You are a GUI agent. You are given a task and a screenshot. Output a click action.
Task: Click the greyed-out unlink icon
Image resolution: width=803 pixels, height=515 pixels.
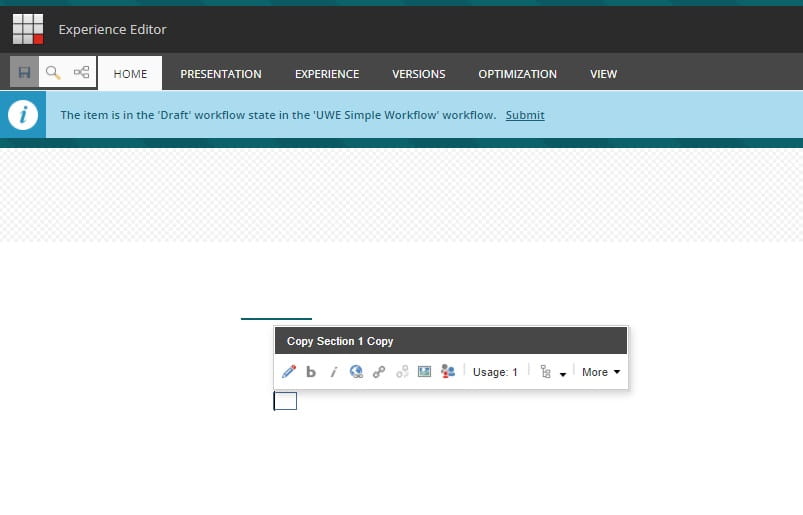(402, 372)
